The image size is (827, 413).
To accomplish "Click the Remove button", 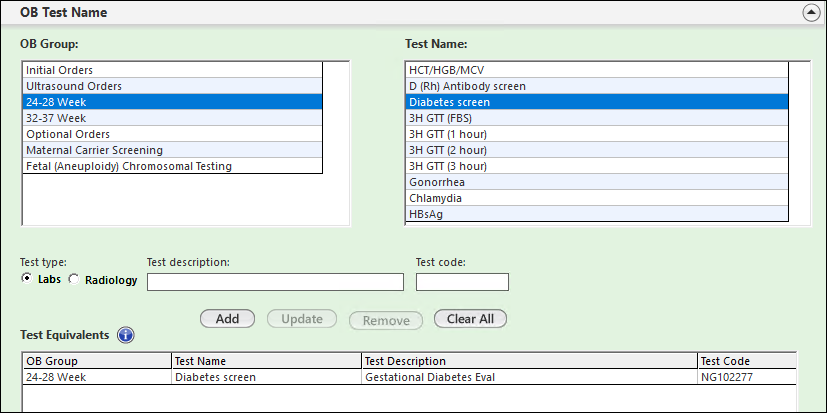I will click(x=386, y=320).
